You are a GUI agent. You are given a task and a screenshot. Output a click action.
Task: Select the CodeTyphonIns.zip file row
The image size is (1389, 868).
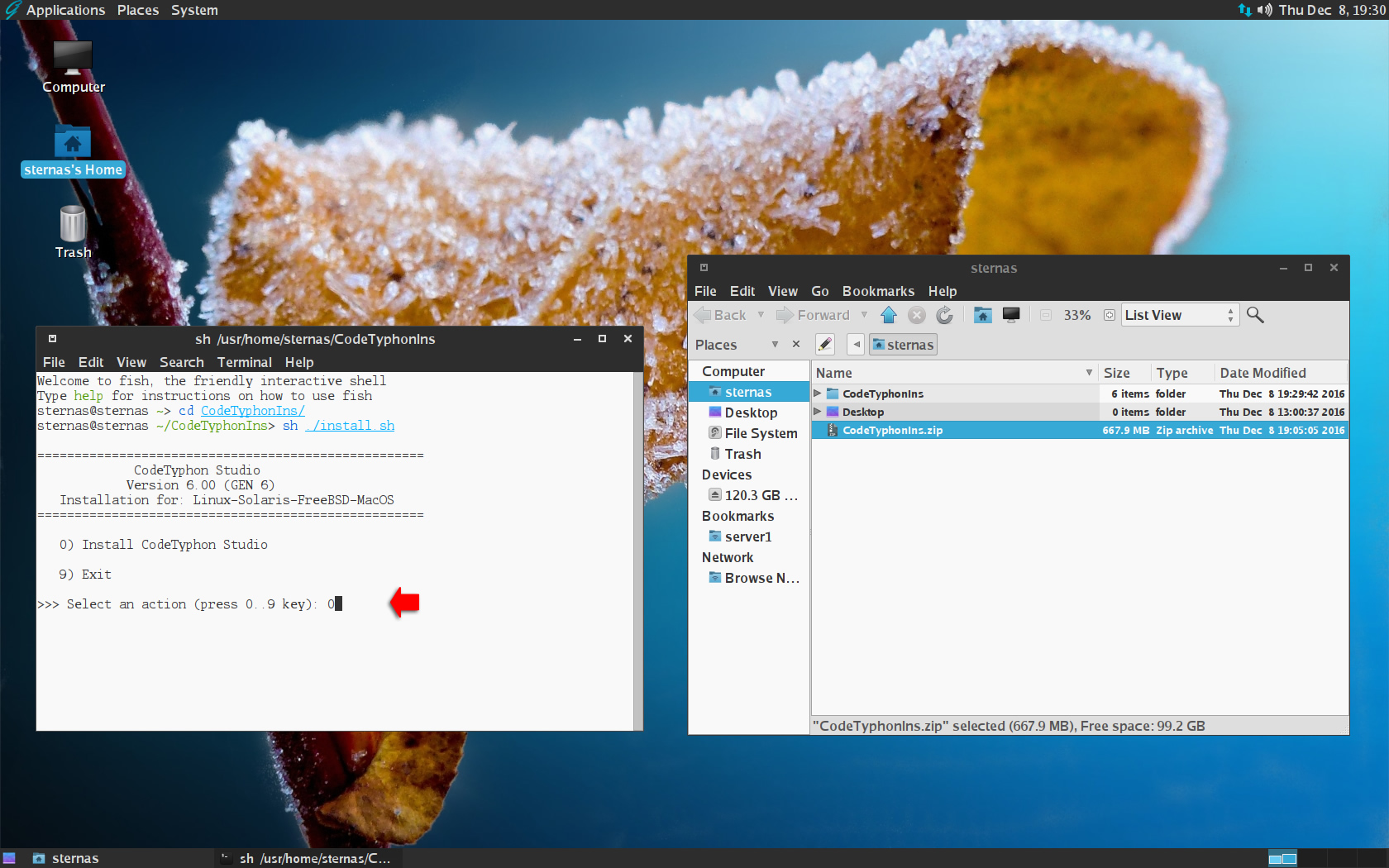click(x=1080, y=430)
